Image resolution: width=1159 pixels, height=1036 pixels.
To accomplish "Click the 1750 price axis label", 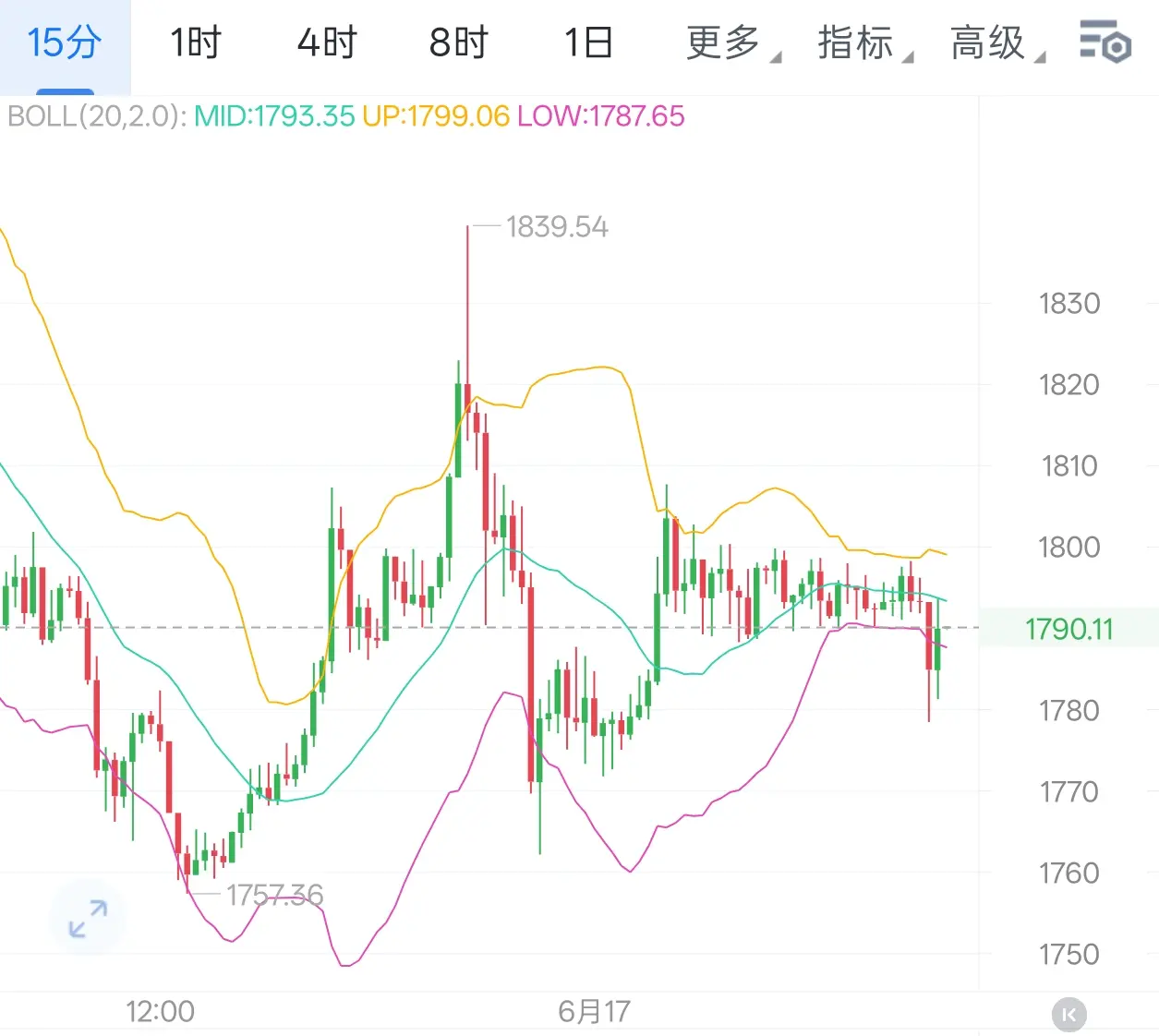I will [1069, 954].
